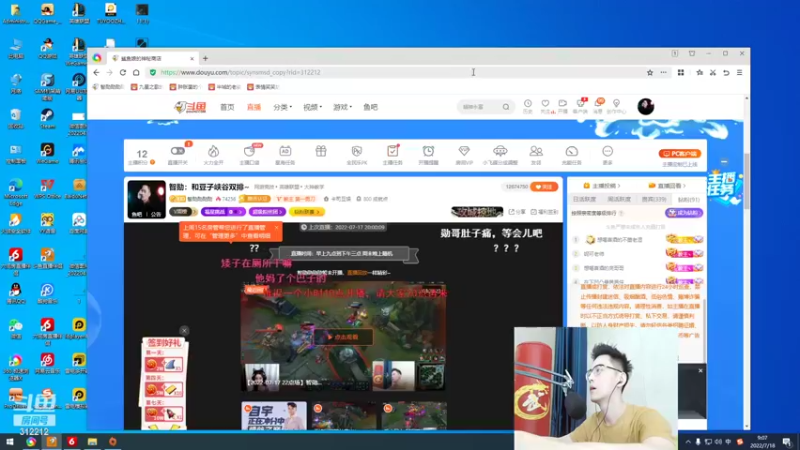Viewport: 800px width, 450px height.
Task: Open the 直播 nav item
Action: [254, 107]
